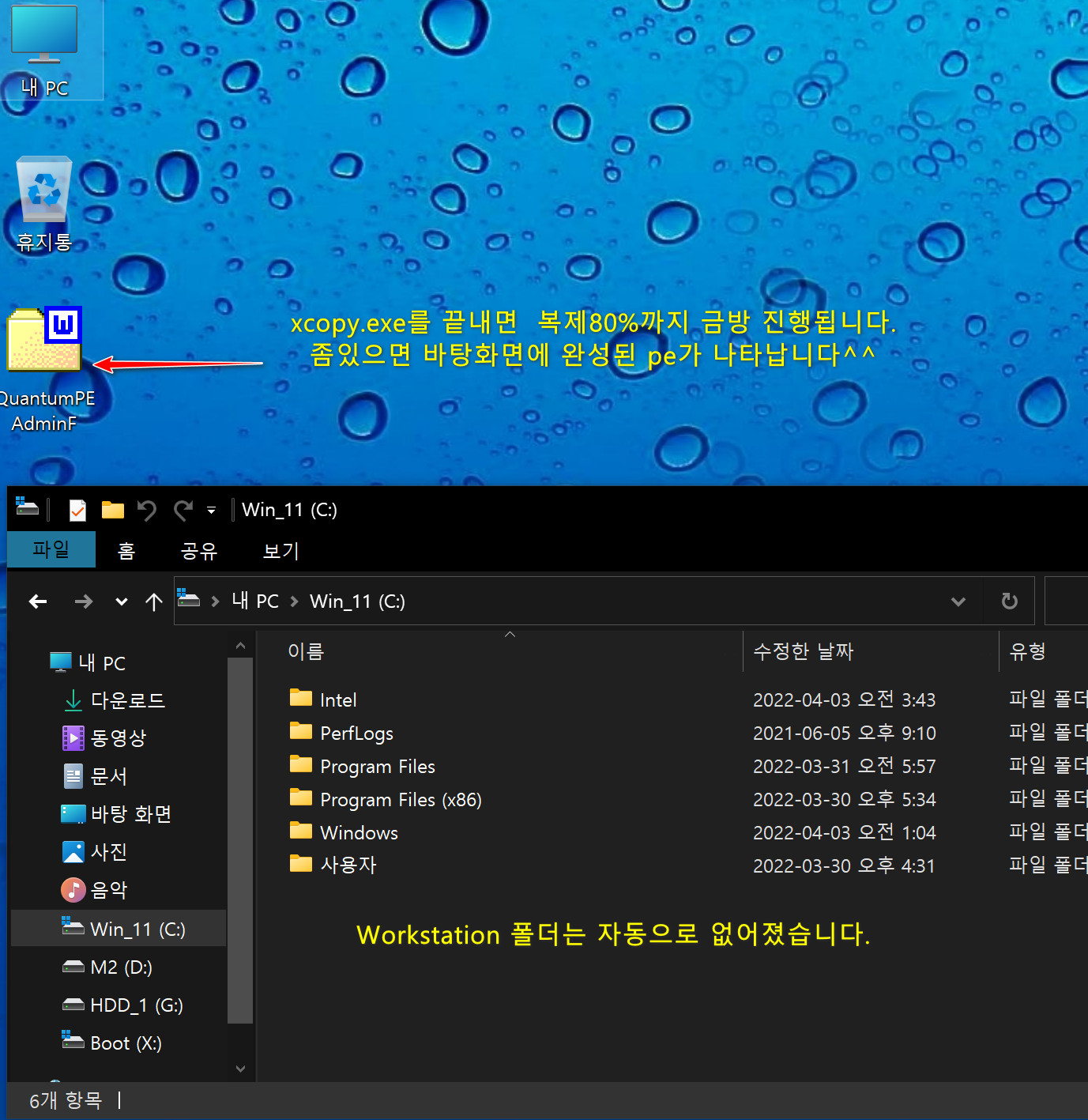The image size is (1088, 1120).
Task: Open 문서 in navigation pane
Action: coord(96,776)
